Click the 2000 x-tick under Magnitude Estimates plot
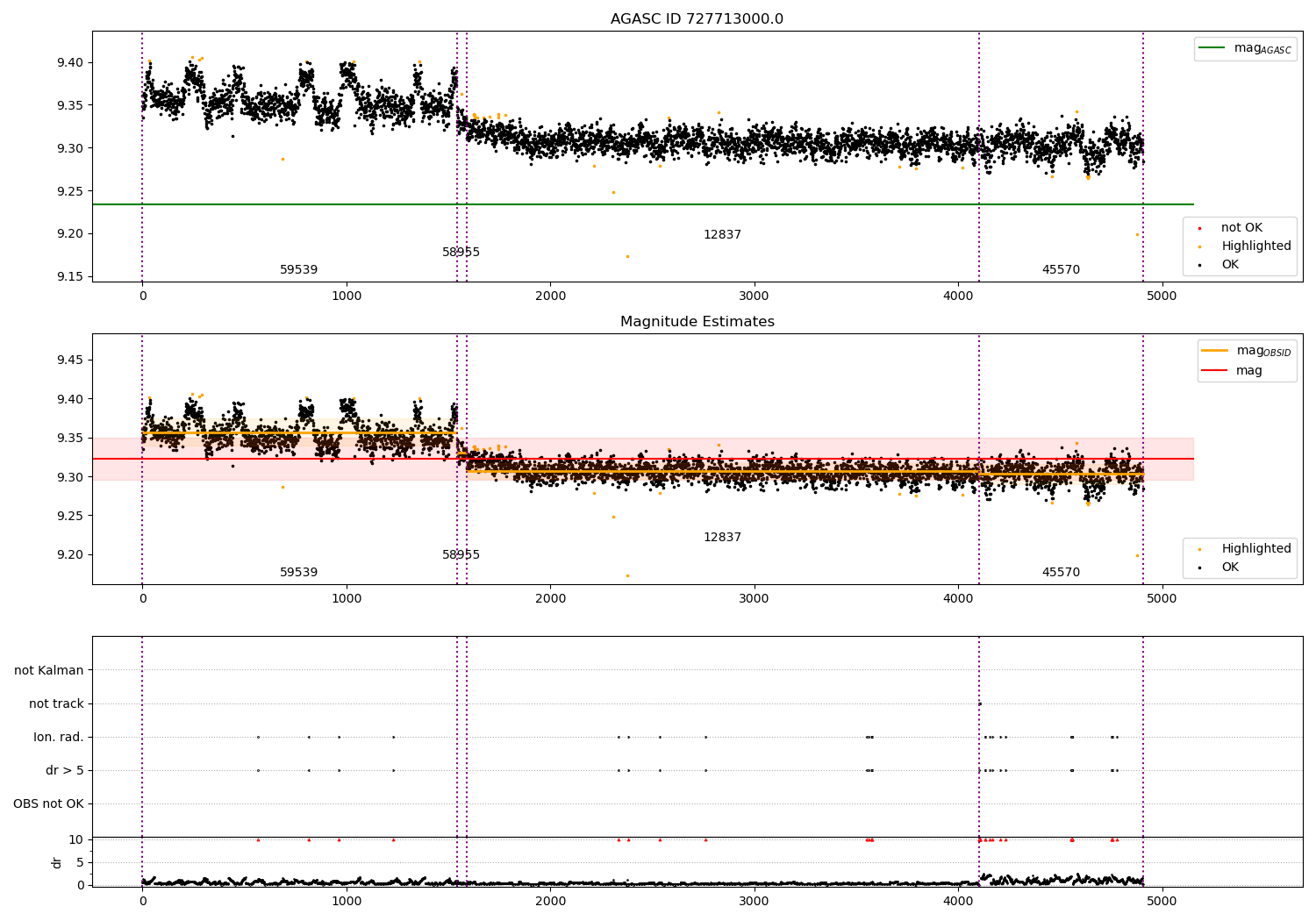The width and height of the screenshot is (1316, 921). click(550, 599)
